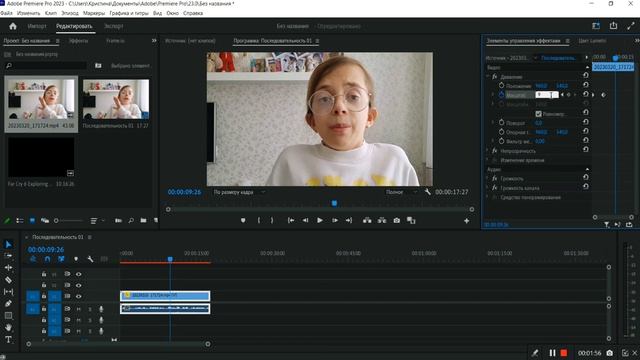Viewport: 640px width, 360px height.
Task: Hide the V1 video track eye
Action: [x=78, y=296]
